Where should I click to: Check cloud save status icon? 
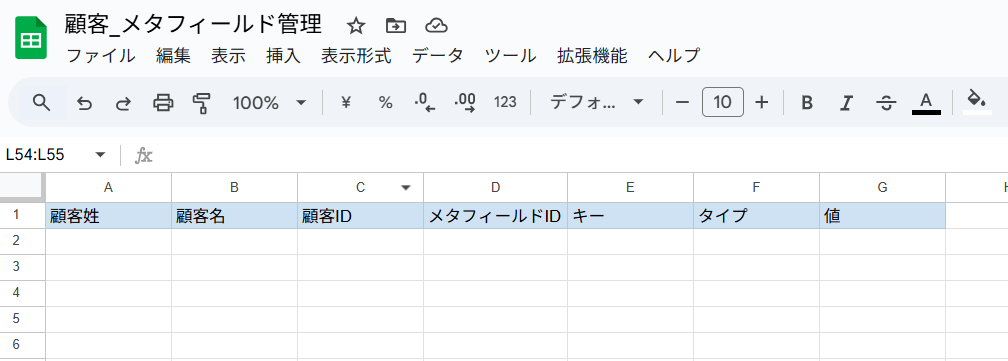point(436,26)
